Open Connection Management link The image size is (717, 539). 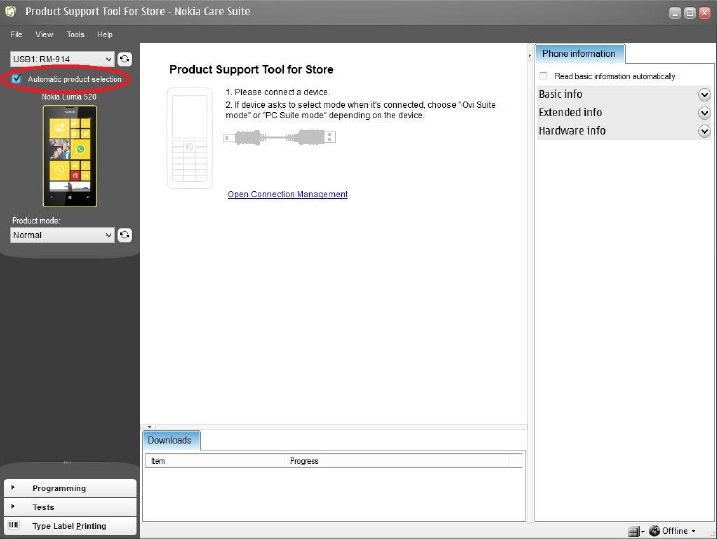click(288, 194)
